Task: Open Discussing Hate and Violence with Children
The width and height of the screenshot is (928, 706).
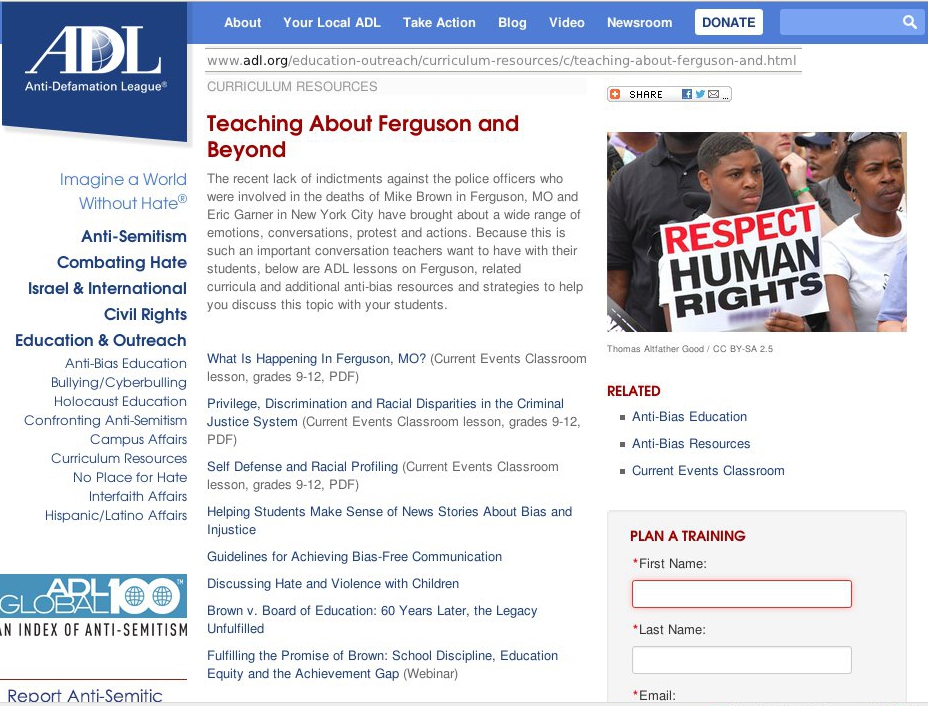Action: 333,584
